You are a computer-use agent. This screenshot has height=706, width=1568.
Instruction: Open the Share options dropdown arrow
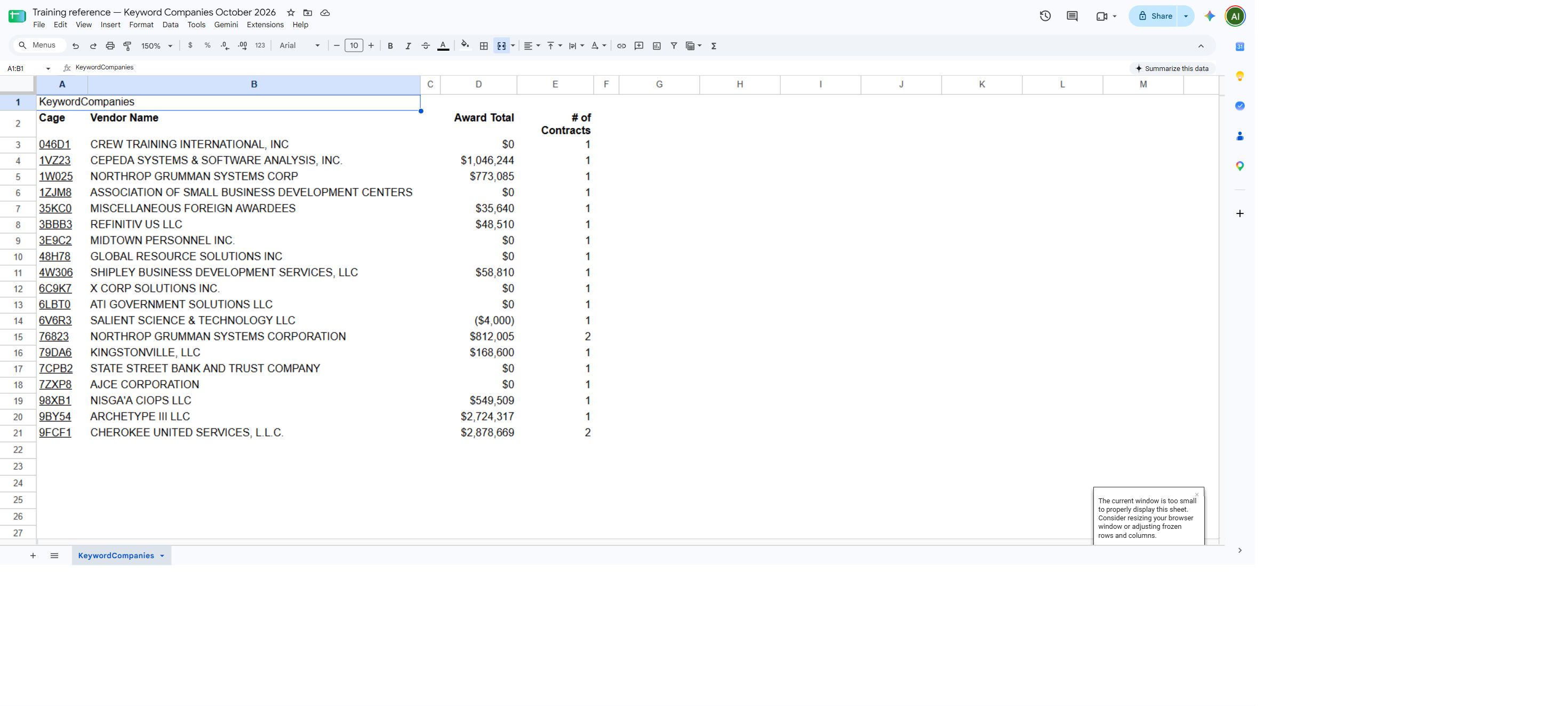pyautogui.click(x=1186, y=17)
